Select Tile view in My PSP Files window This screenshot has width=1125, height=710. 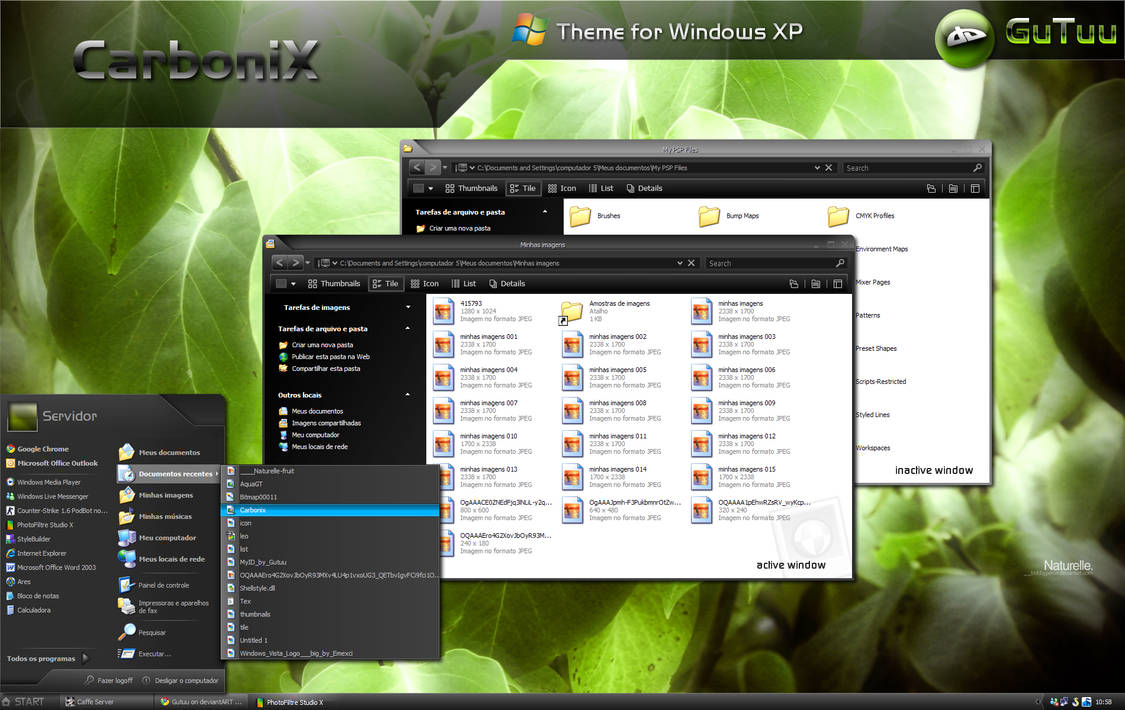tap(522, 189)
